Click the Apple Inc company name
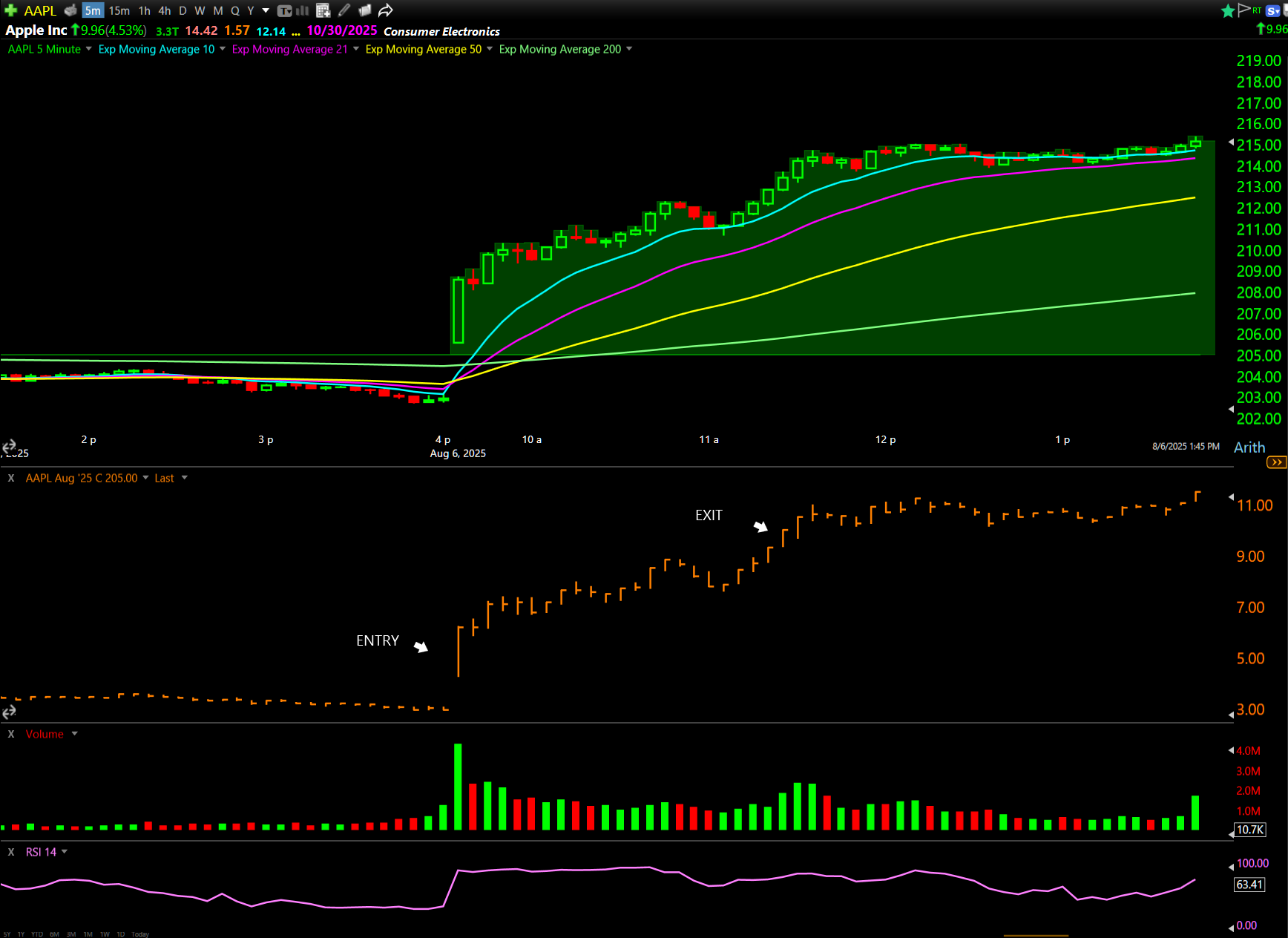Viewport: 1288px width, 938px height. (36, 30)
